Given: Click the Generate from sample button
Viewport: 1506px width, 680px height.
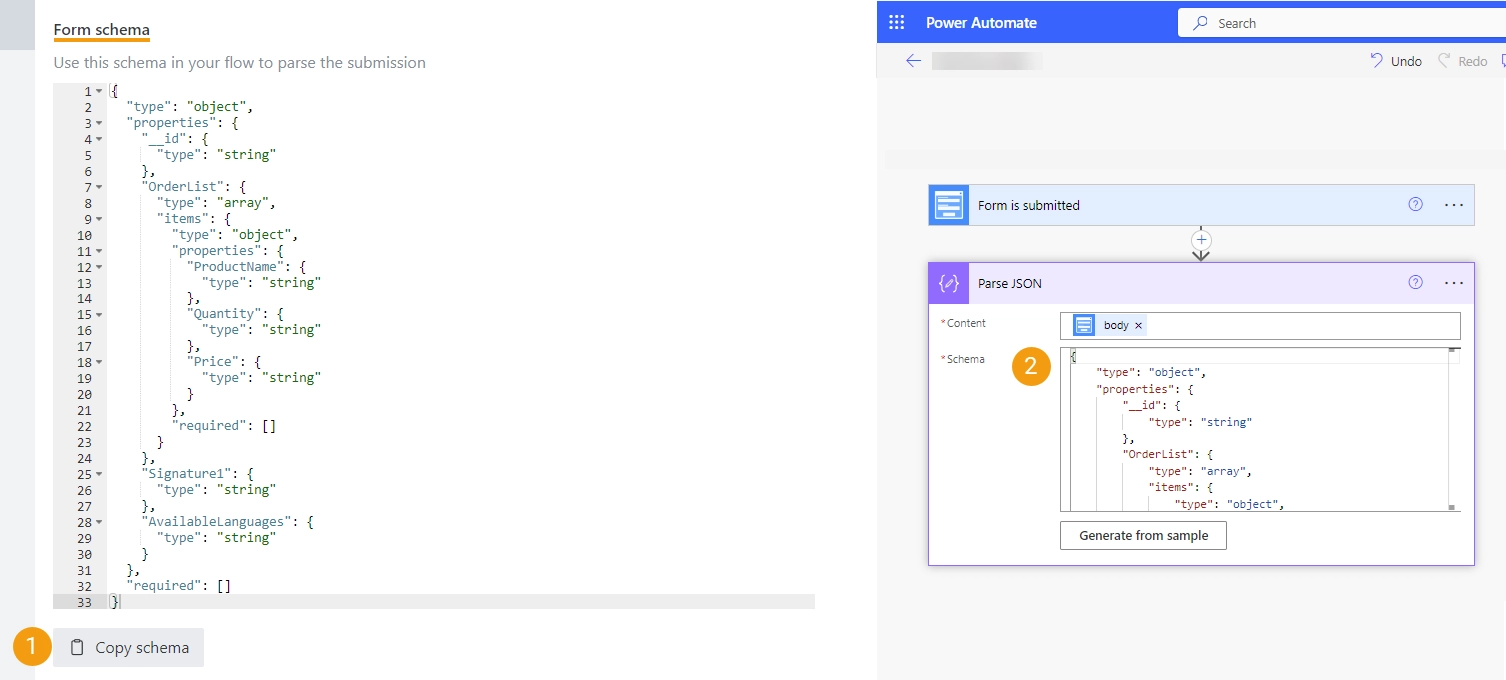Looking at the screenshot, I should tap(1143, 536).
